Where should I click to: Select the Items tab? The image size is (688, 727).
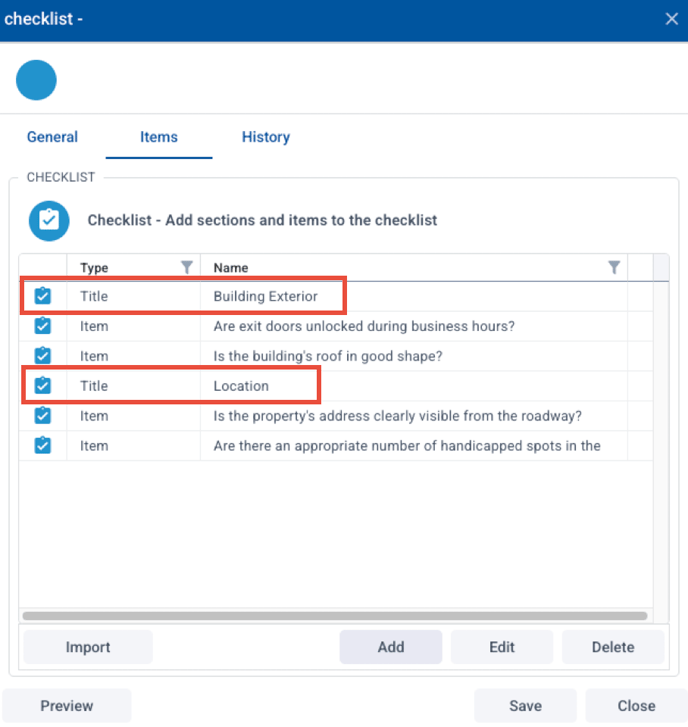(x=159, y=137)
